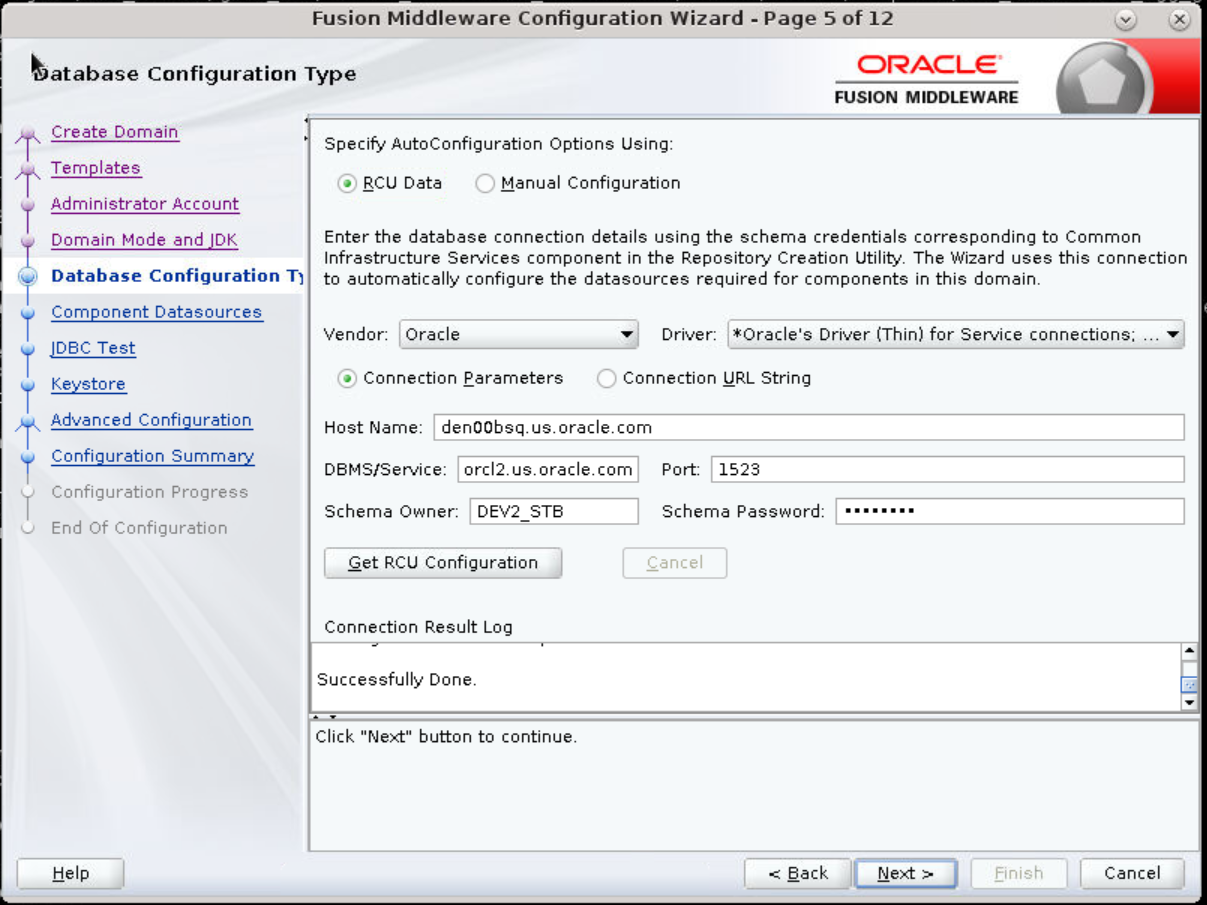The image size is (1207, 905).
Task: Go to Templates step
Action: [96, 168]
